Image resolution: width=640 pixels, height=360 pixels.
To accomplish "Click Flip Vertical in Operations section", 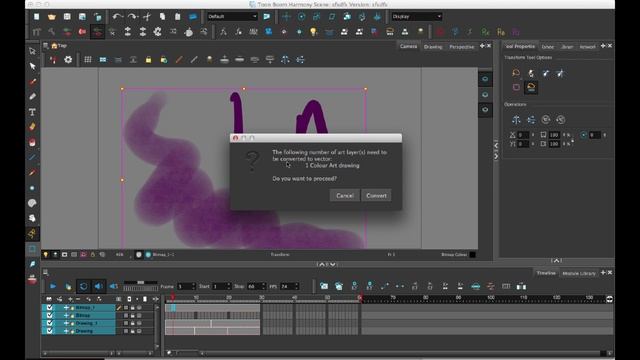I will point(531,120).
